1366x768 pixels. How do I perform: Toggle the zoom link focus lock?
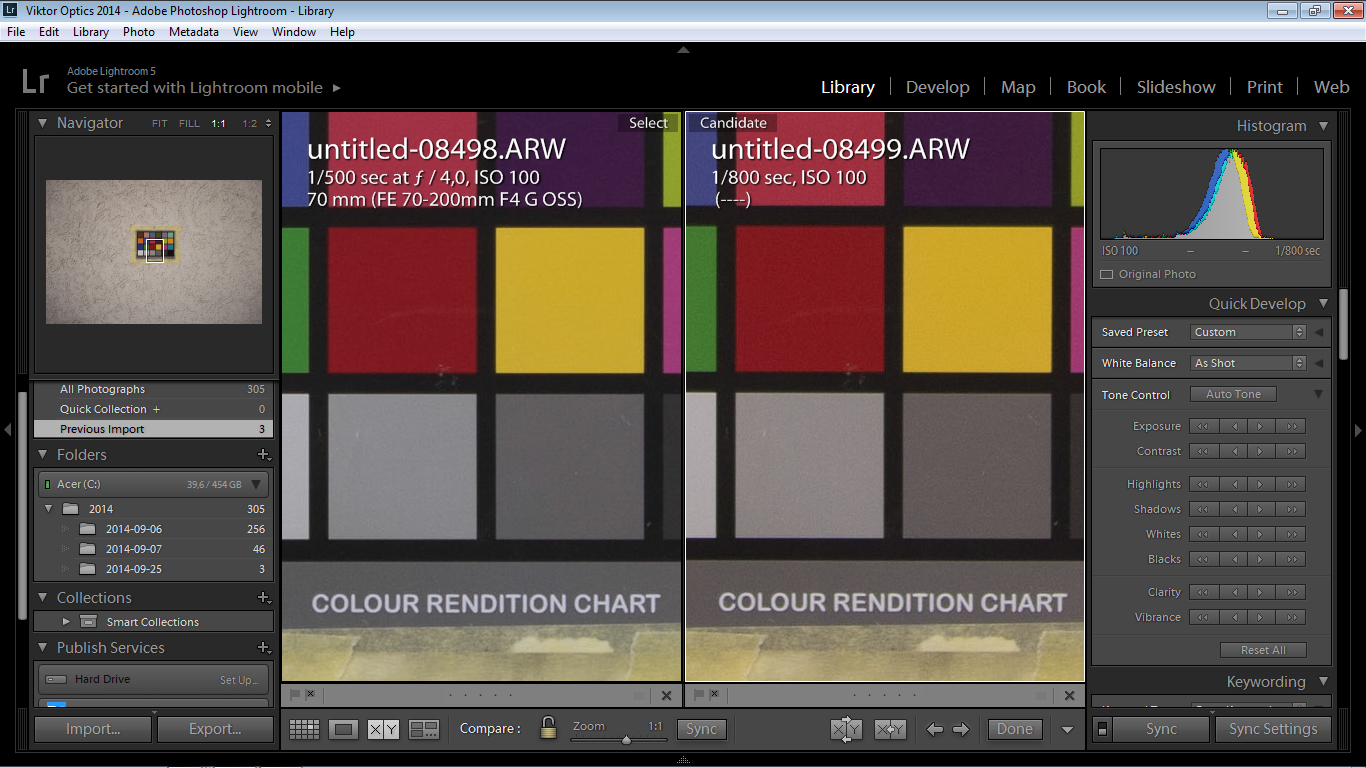pos(548,728)
